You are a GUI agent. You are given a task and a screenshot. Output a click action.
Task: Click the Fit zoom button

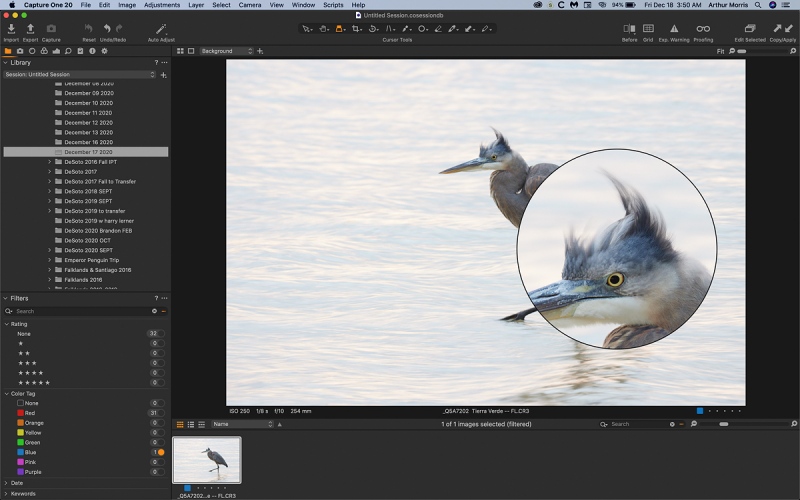[x=720, y=52]
